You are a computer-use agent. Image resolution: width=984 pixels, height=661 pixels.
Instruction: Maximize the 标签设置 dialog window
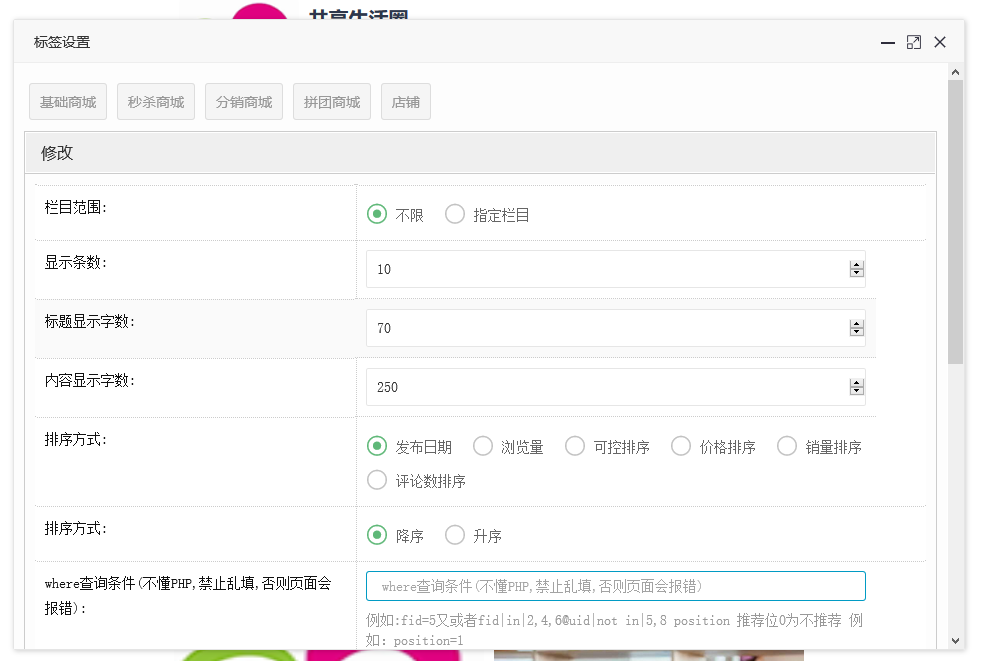point(913,42)
